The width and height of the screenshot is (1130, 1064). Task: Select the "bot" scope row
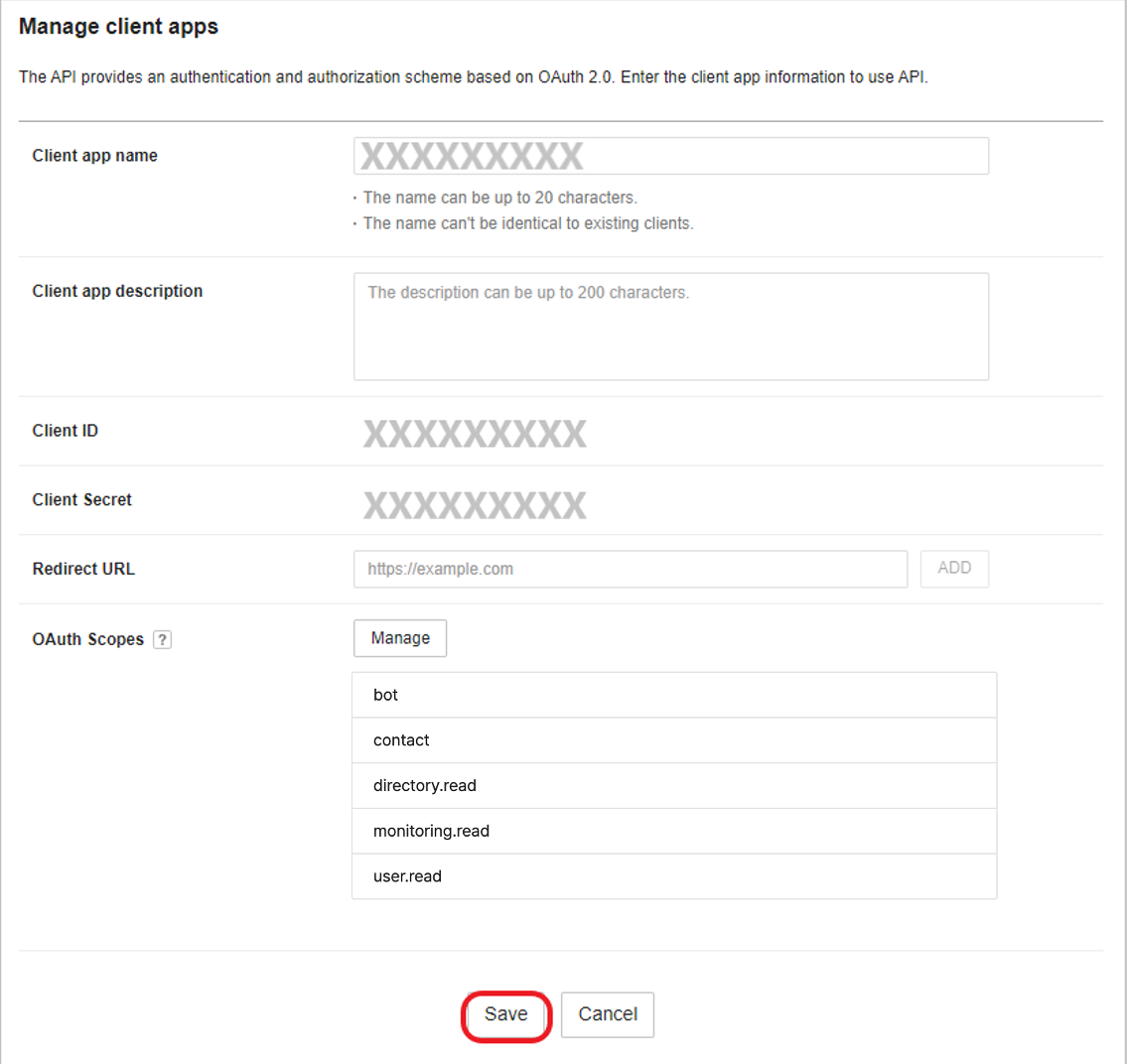(x=674, y=695)
